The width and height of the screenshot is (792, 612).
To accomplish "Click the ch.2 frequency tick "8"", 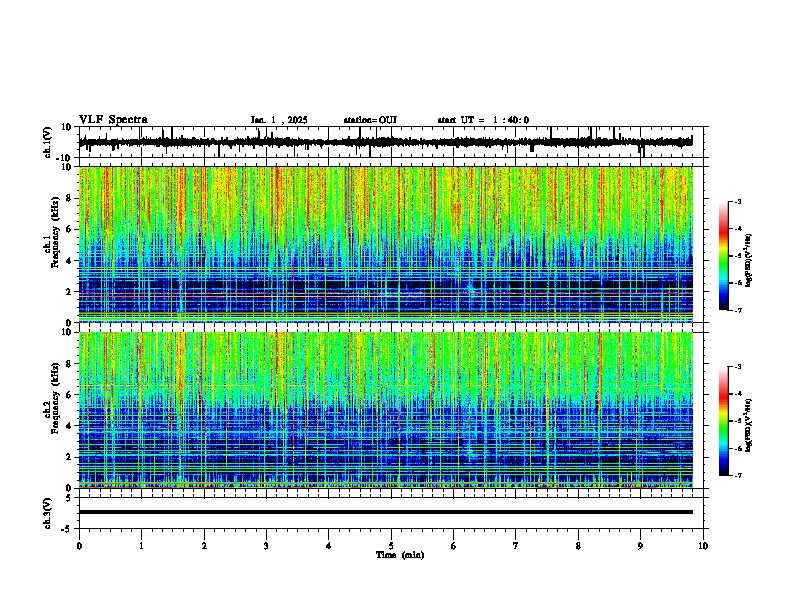I will coord(69,364).
